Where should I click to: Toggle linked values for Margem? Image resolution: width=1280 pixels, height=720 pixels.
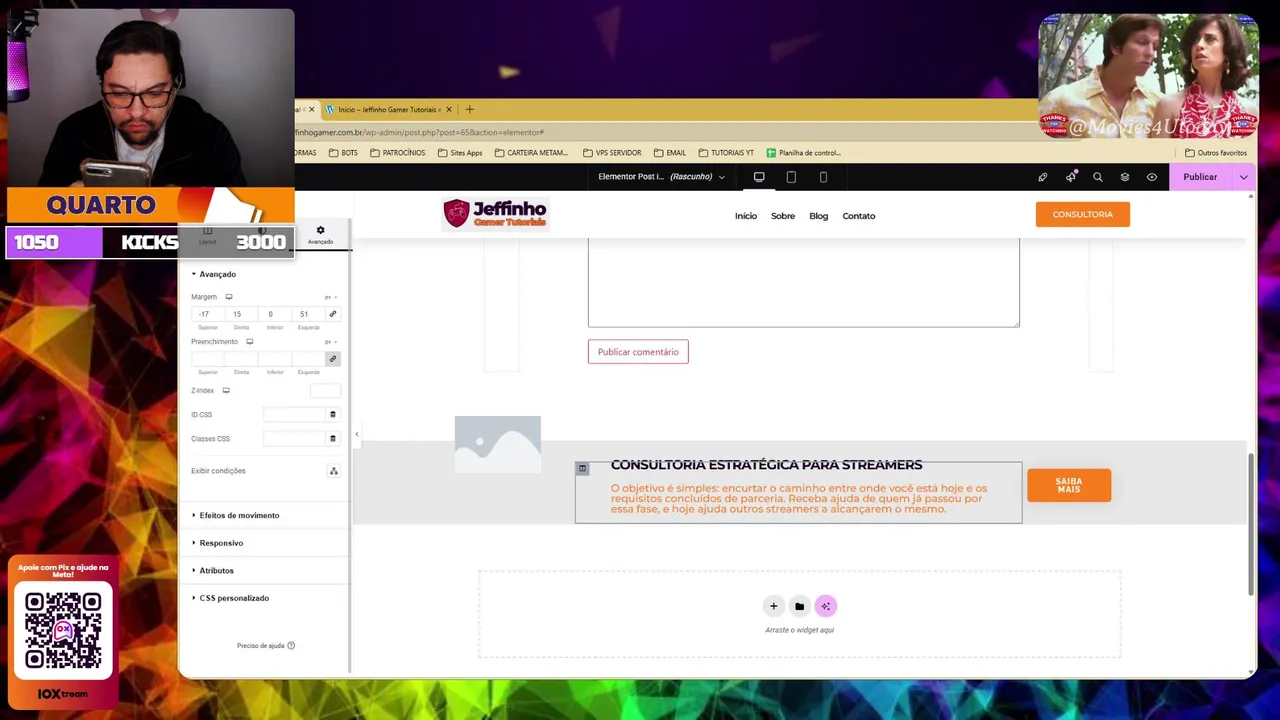333,314
